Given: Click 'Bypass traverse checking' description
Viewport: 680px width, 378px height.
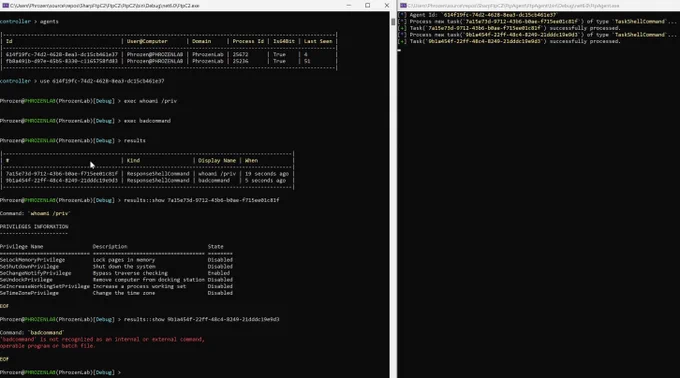Looking at the screenshot, I should [130, 273].
